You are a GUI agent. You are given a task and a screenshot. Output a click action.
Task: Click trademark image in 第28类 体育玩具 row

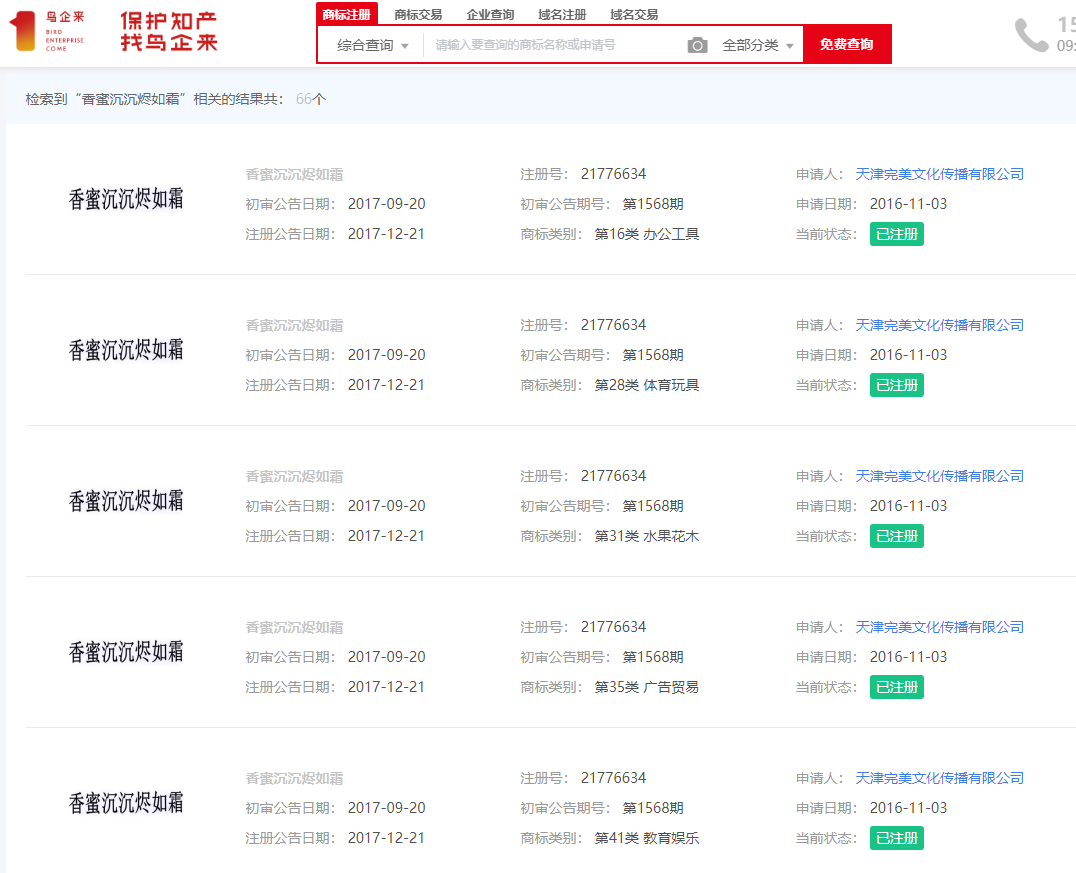pyautogui.click(x=126, y=350)
